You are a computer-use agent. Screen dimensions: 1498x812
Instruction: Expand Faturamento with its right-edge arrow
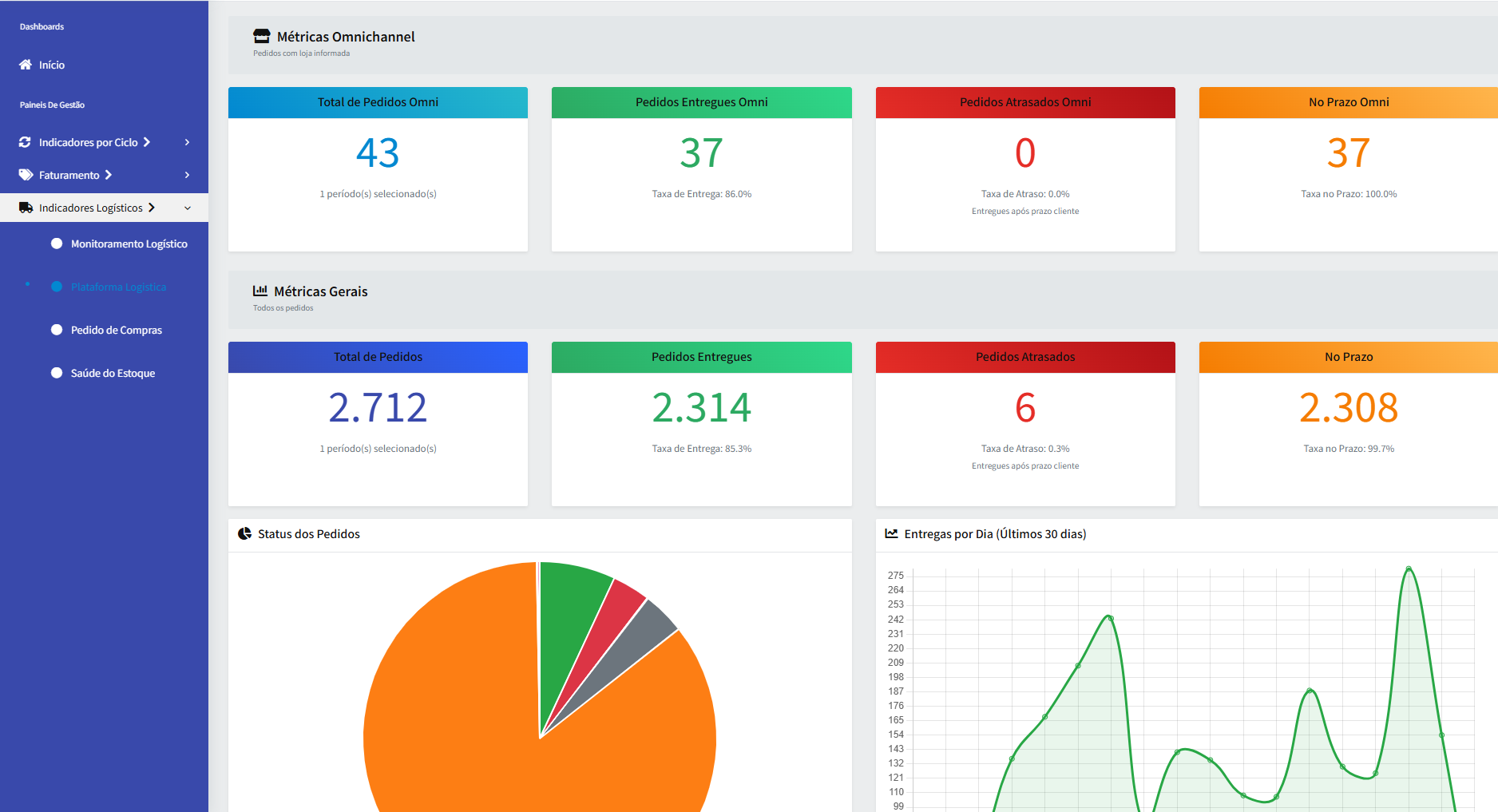point(187,175)
